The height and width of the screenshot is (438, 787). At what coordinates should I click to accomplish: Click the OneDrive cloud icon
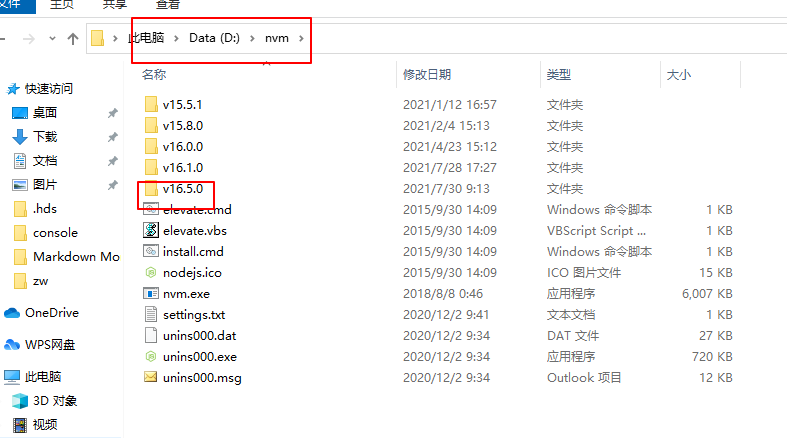click(12, 313)
